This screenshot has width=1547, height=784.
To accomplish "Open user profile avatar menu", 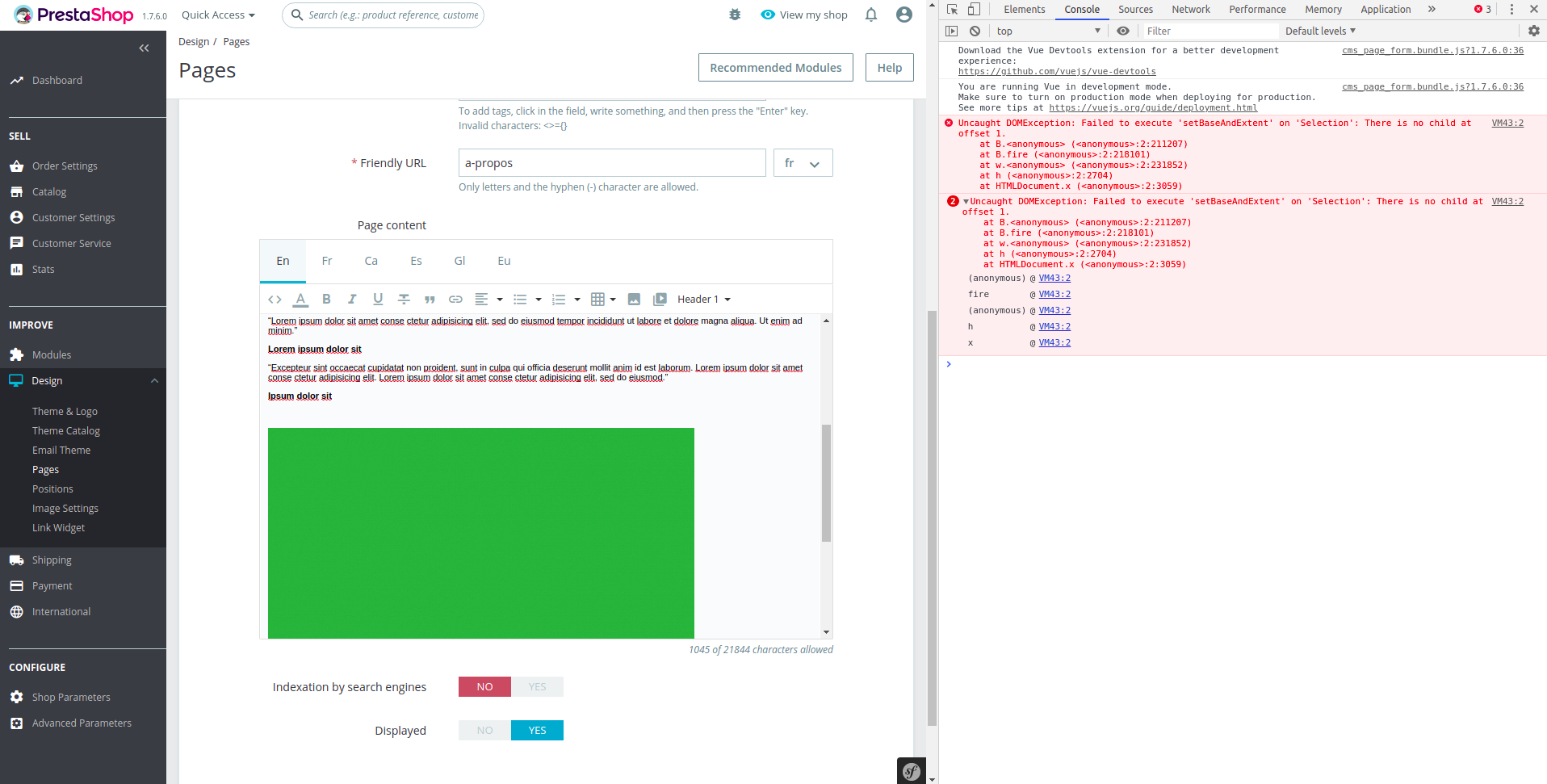I will coord(904,15).
